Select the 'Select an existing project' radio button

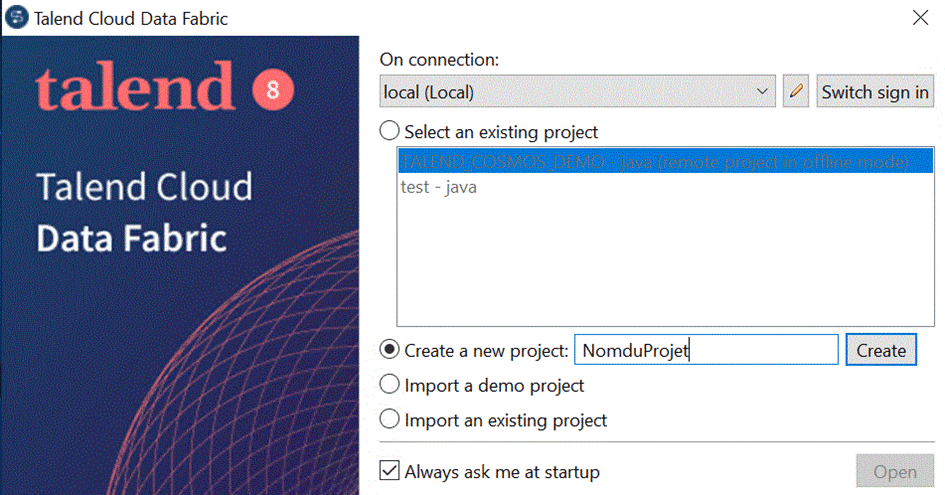(x=389, y=131)
